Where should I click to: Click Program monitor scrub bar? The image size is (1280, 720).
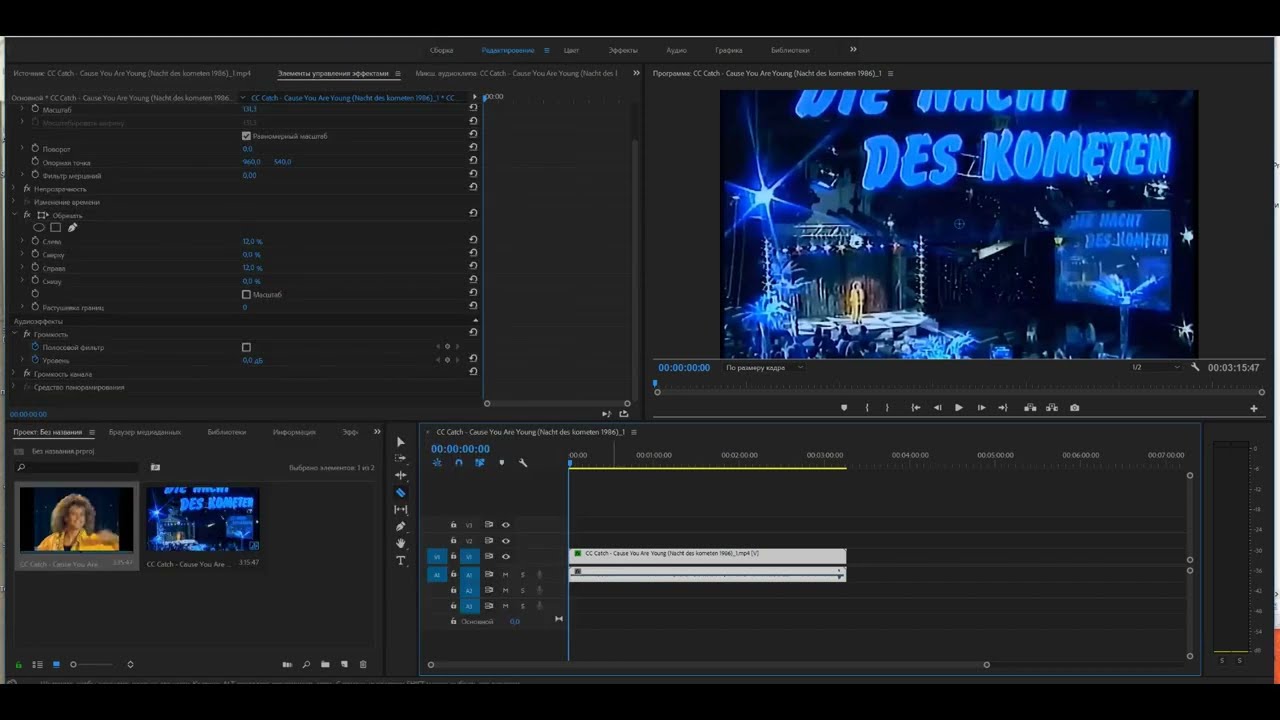coord(959,392)
